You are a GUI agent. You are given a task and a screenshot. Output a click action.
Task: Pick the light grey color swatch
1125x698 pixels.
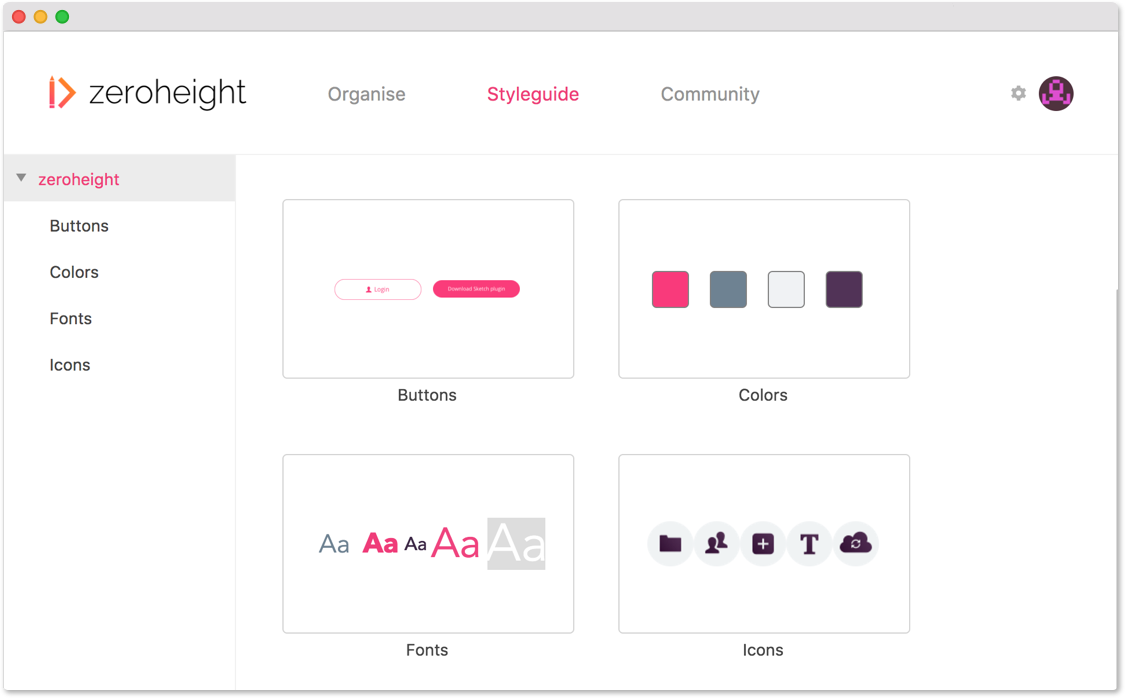(x=786, y=289)
